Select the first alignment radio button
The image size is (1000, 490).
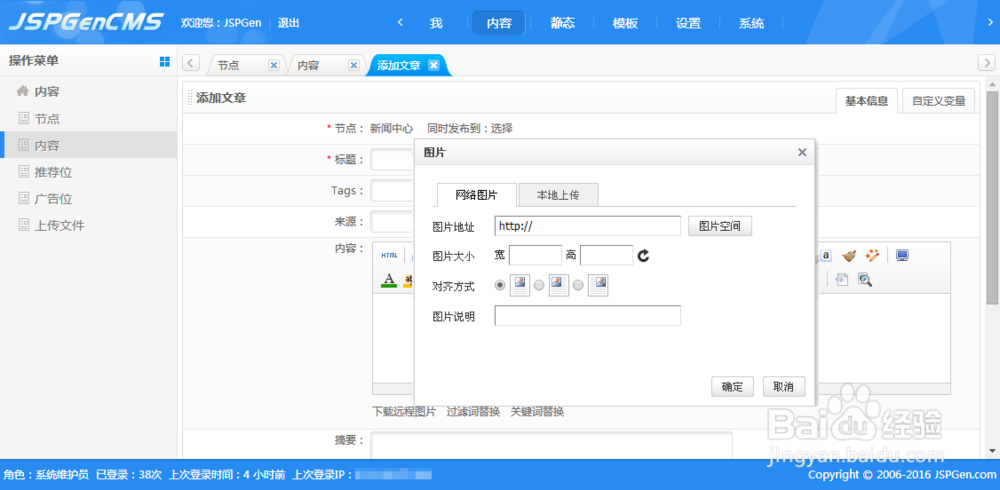[501, 285]
